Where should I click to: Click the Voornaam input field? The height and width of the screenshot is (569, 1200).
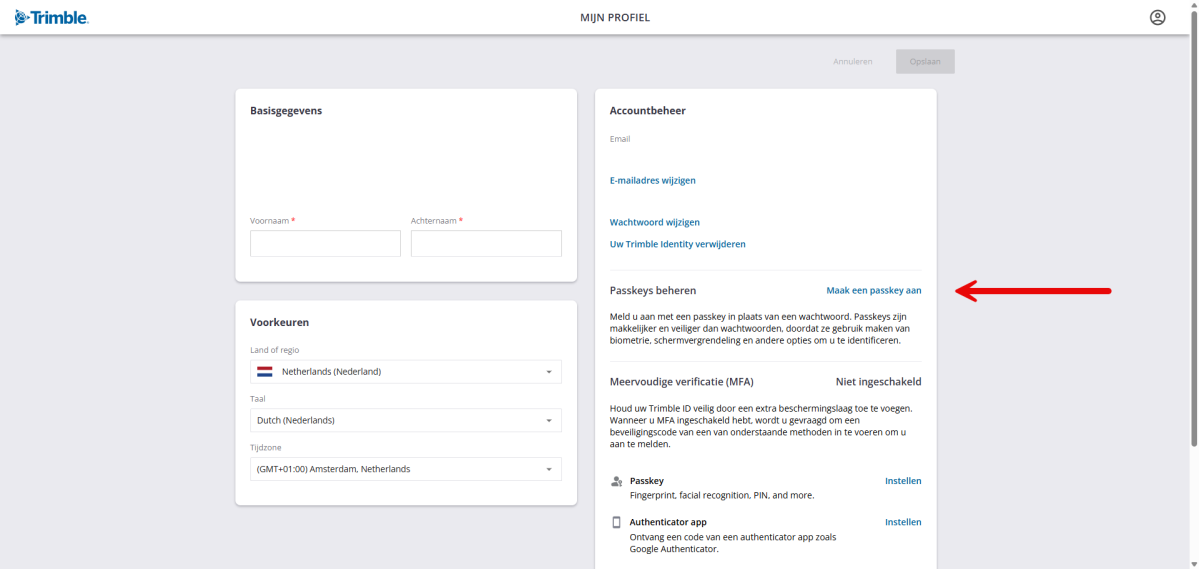click(x=325, y=244)
